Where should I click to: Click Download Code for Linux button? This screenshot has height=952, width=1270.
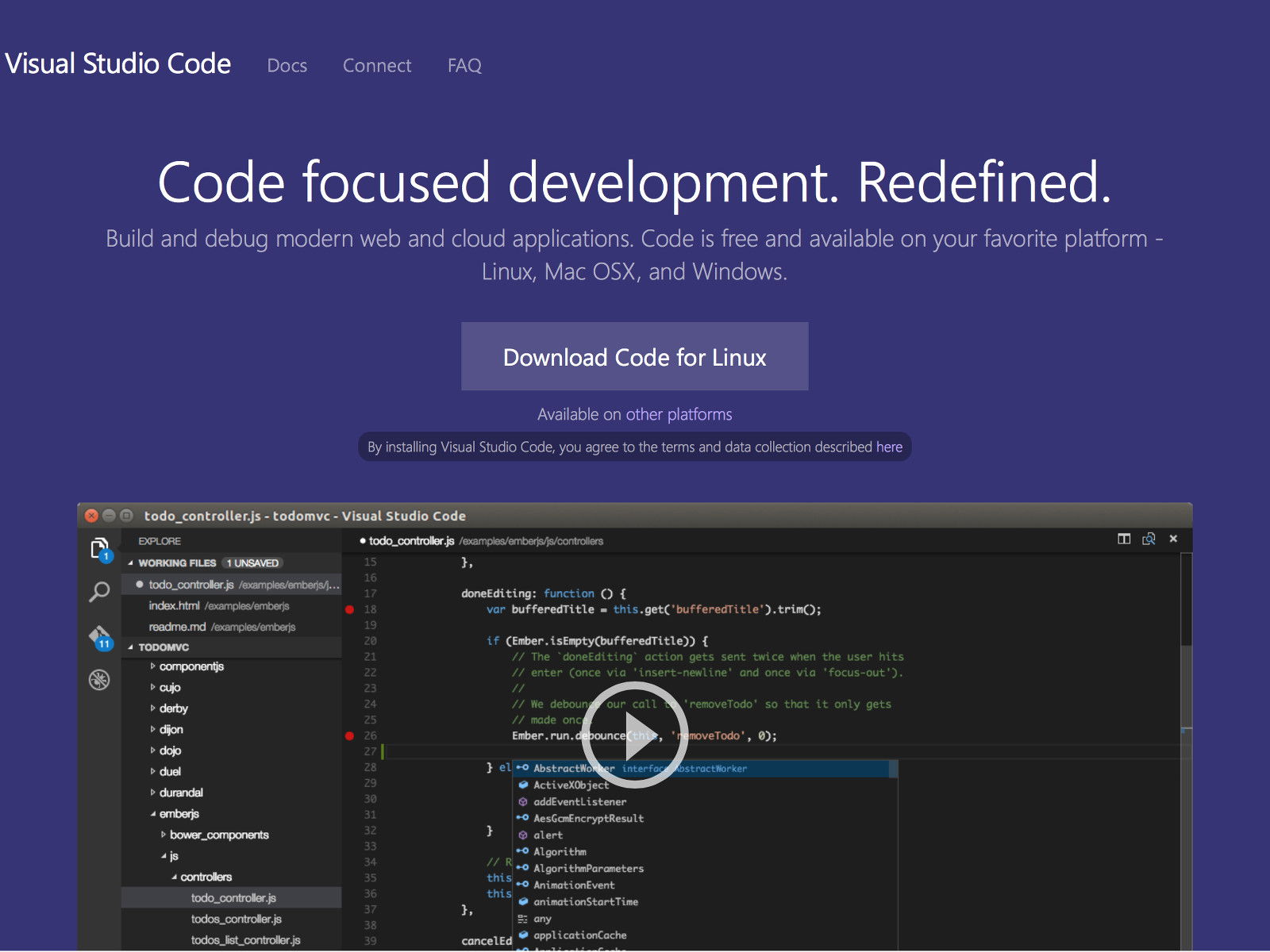pos(635,356)
